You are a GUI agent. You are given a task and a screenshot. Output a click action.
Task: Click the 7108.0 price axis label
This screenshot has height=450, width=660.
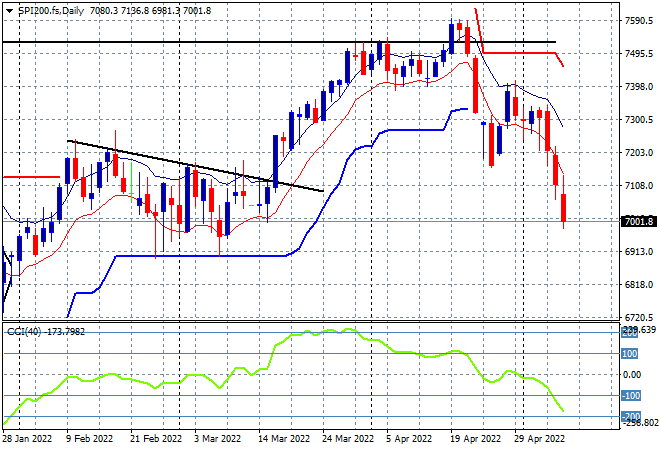[639, 186]
